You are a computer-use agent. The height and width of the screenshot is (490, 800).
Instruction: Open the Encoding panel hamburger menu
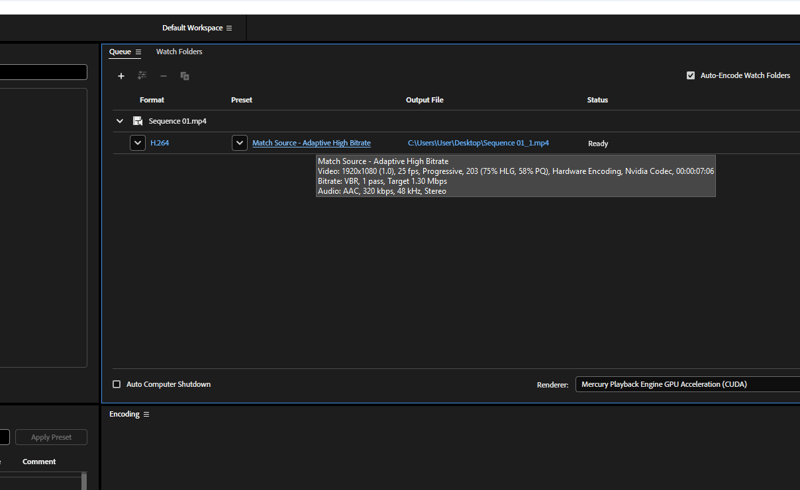146,414
